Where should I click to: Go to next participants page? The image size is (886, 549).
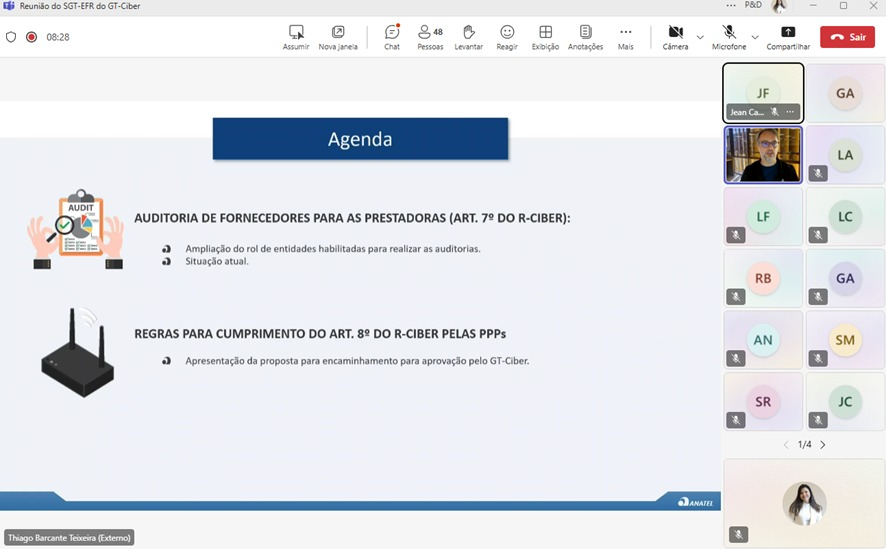[x=823, y=445]
